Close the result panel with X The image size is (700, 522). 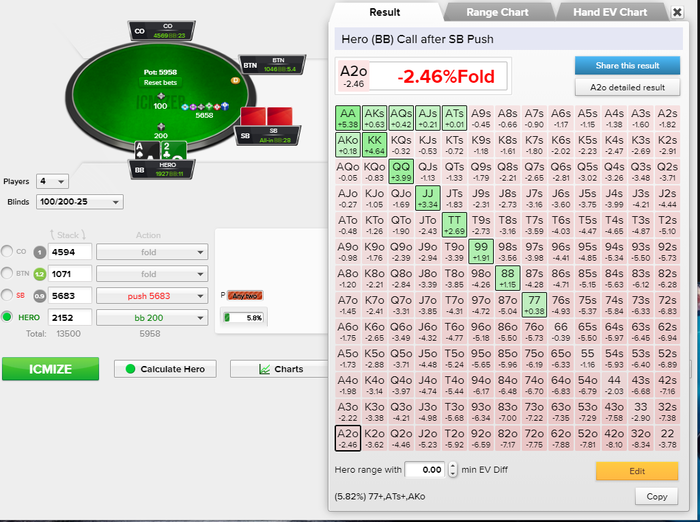pos(677,12)
